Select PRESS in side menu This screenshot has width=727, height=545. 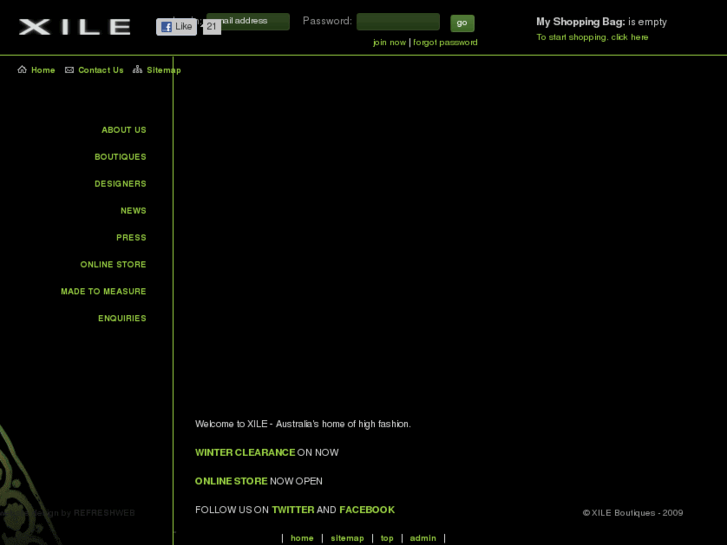[x=131, y=238]
